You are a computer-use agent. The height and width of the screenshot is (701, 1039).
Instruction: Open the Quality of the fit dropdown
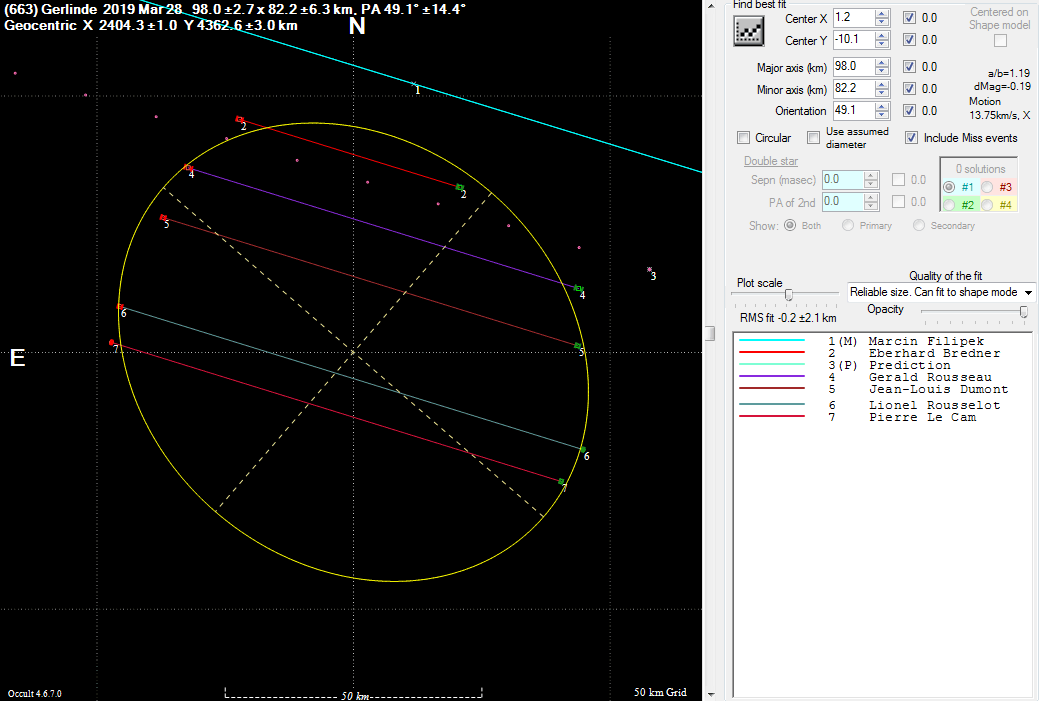point(1027,292)
